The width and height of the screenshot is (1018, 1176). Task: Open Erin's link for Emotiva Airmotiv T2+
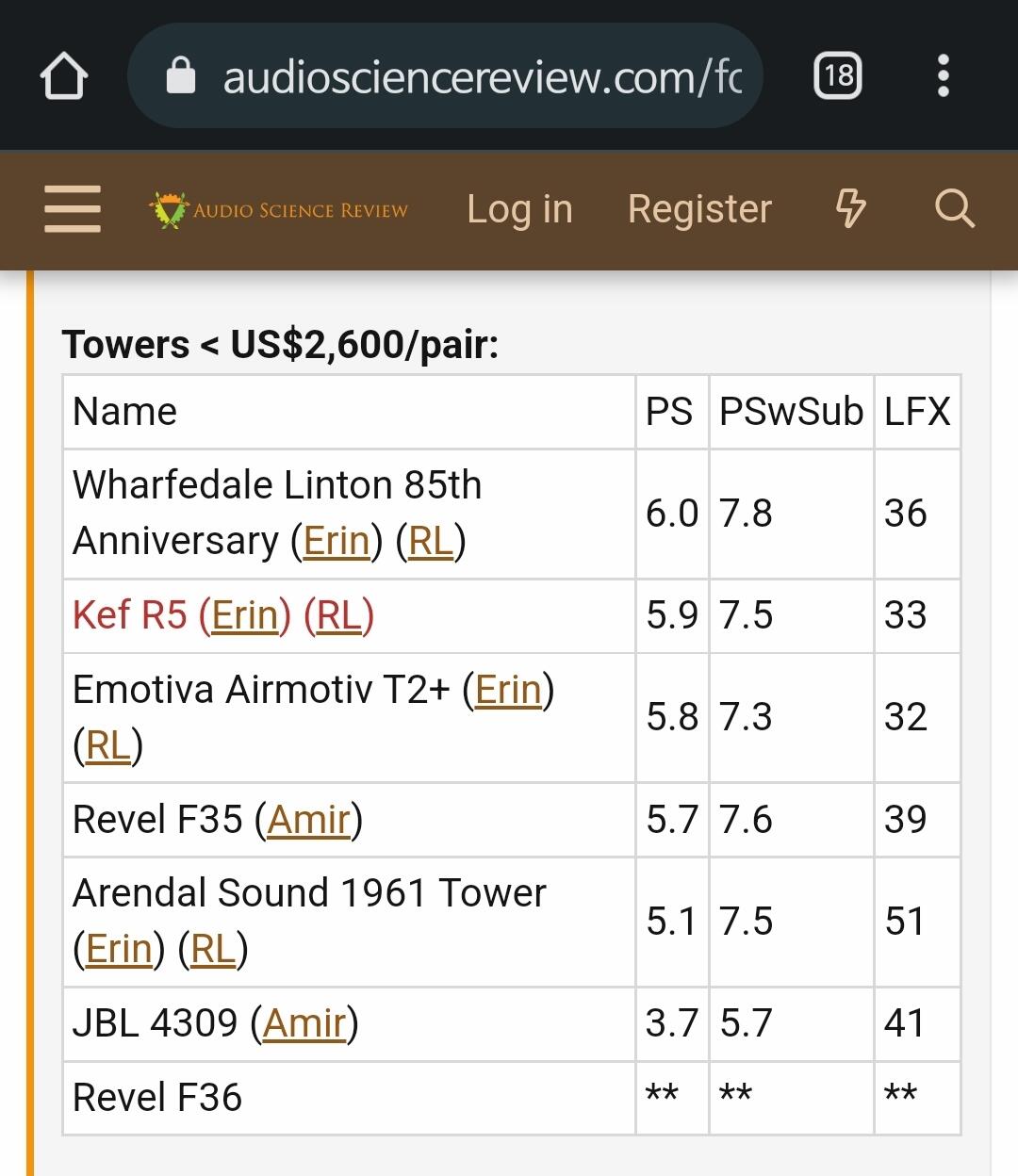[x=508, y=690]
